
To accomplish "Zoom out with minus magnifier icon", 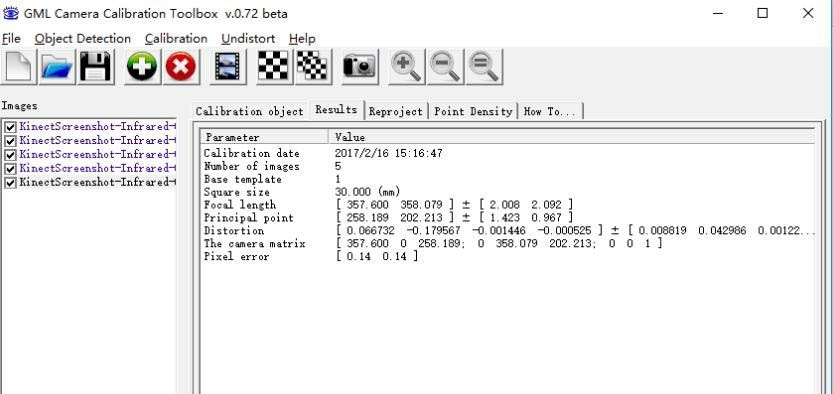I will pos(445,67).
